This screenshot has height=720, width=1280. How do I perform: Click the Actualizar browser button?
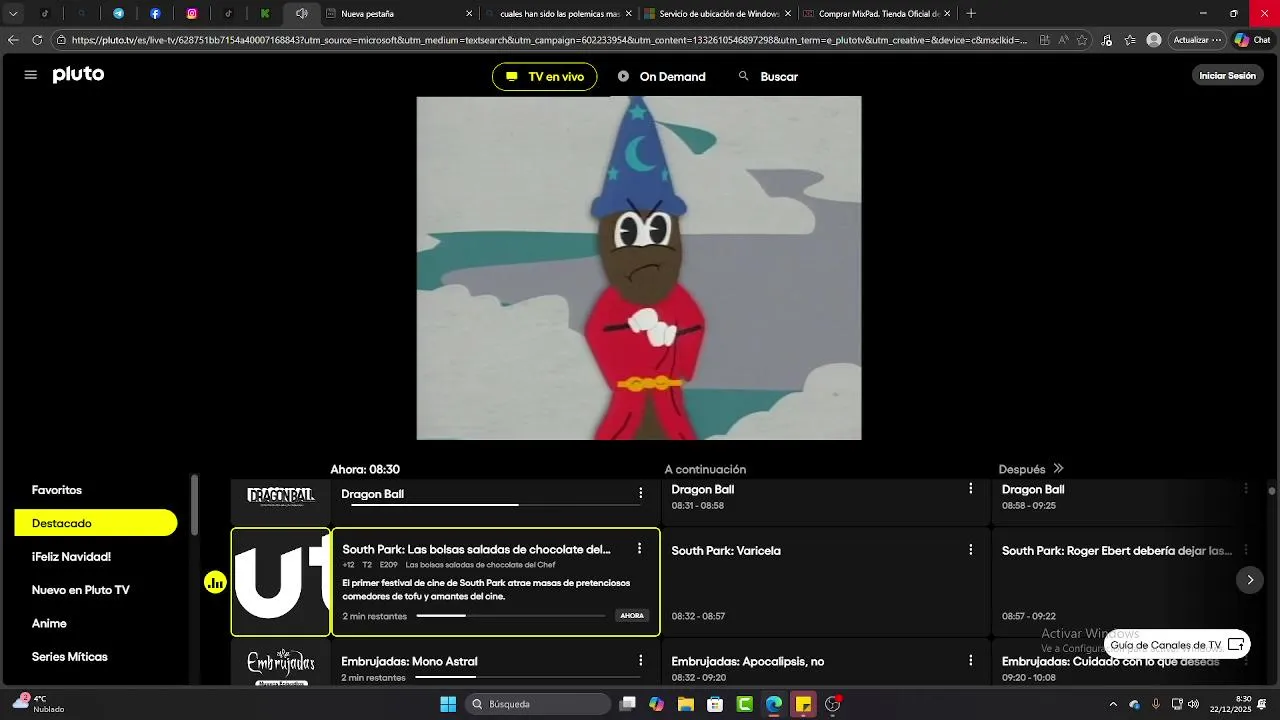[1197, 40]
